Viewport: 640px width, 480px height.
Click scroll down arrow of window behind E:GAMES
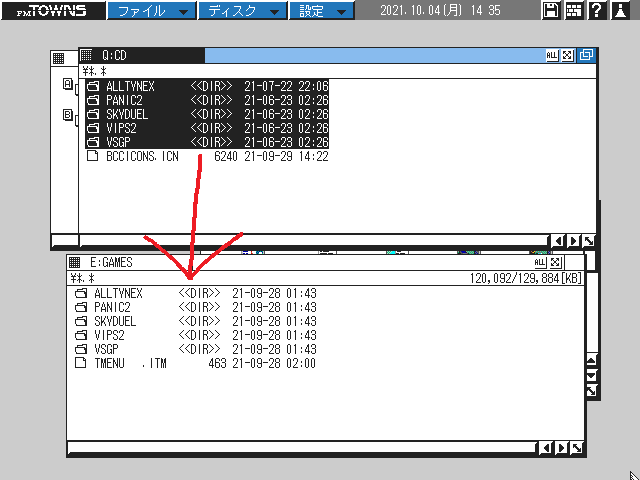tap(592, 375)
